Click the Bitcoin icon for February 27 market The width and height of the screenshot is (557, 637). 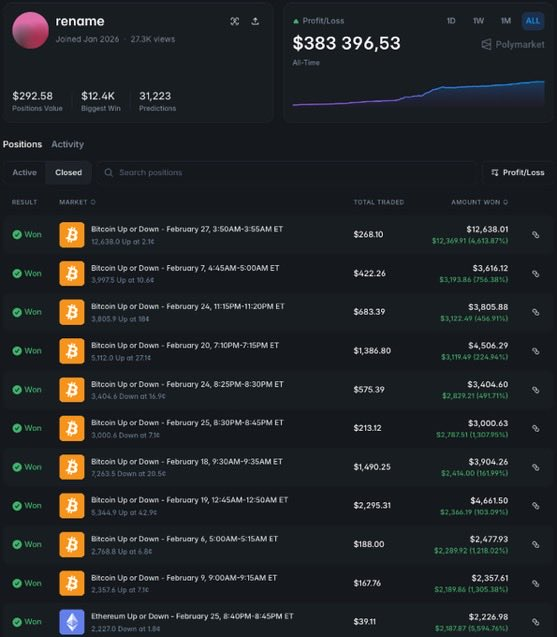point(72,235)
